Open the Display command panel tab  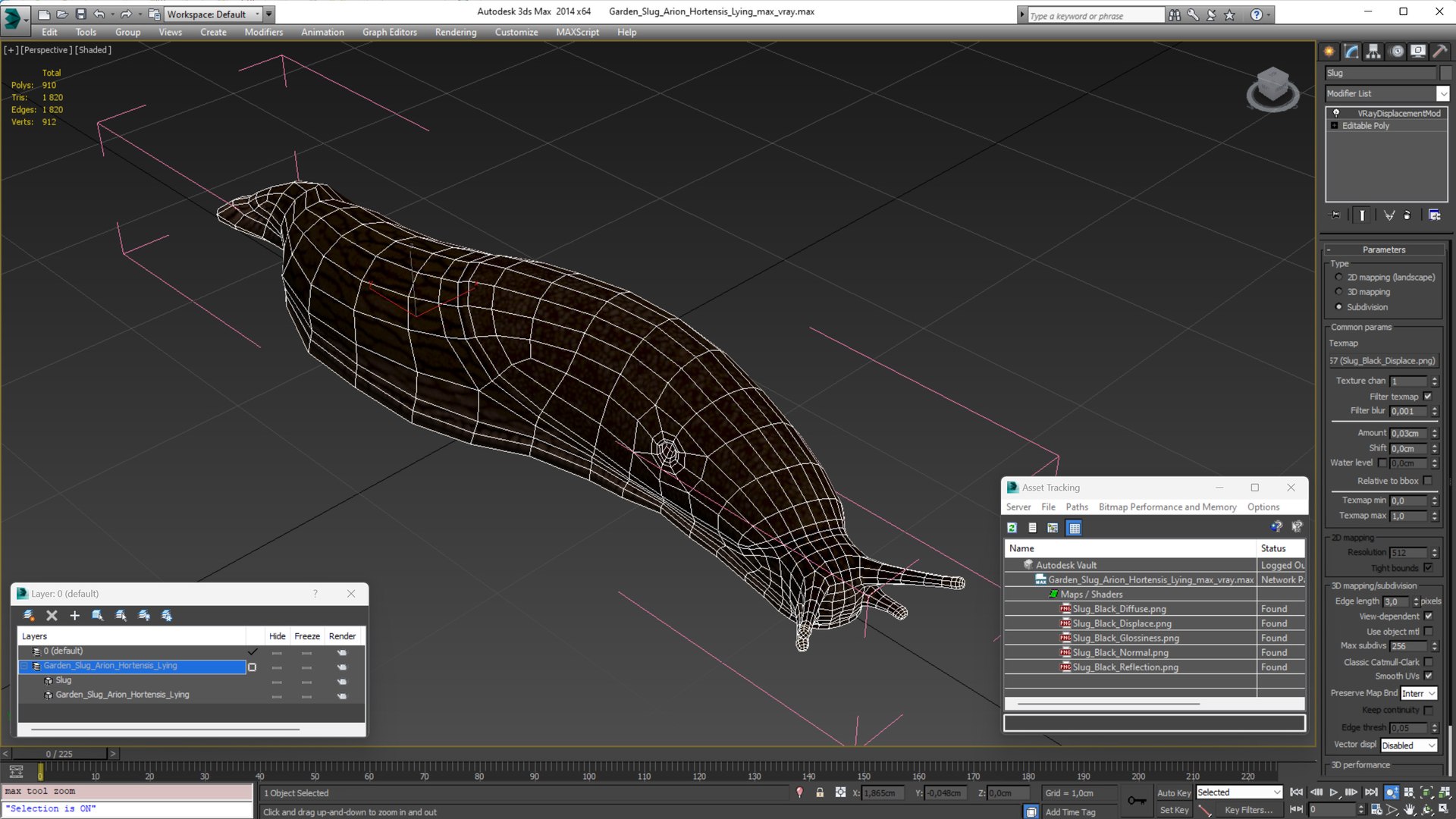[x=1418, y=51]
